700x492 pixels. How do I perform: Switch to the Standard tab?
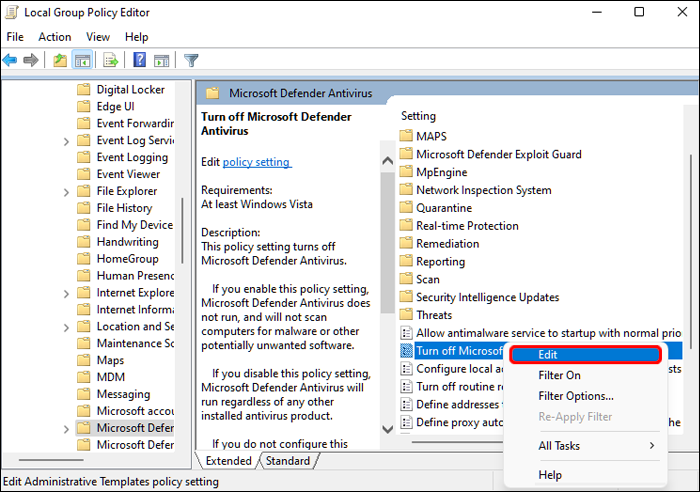[288, 461]
